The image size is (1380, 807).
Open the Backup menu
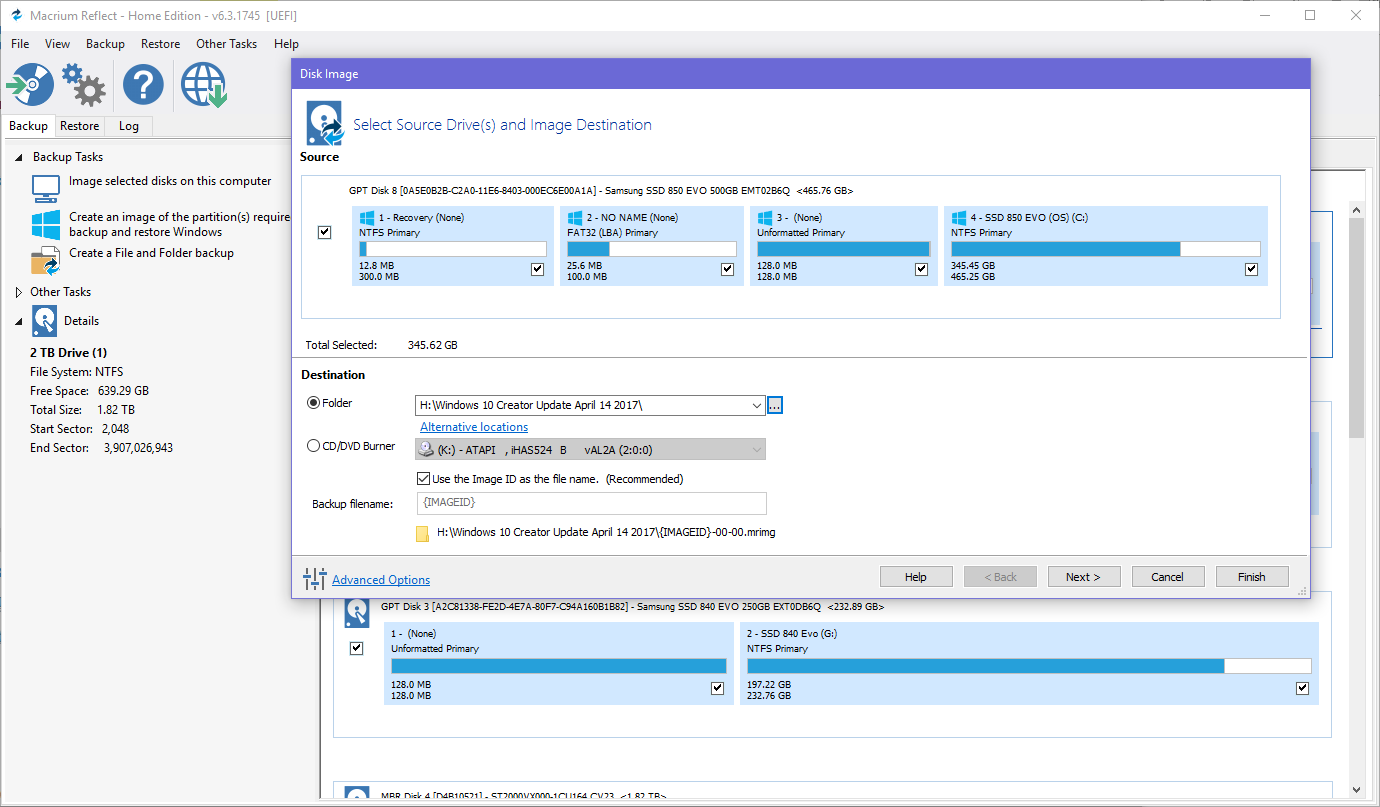tap(105, 44)
